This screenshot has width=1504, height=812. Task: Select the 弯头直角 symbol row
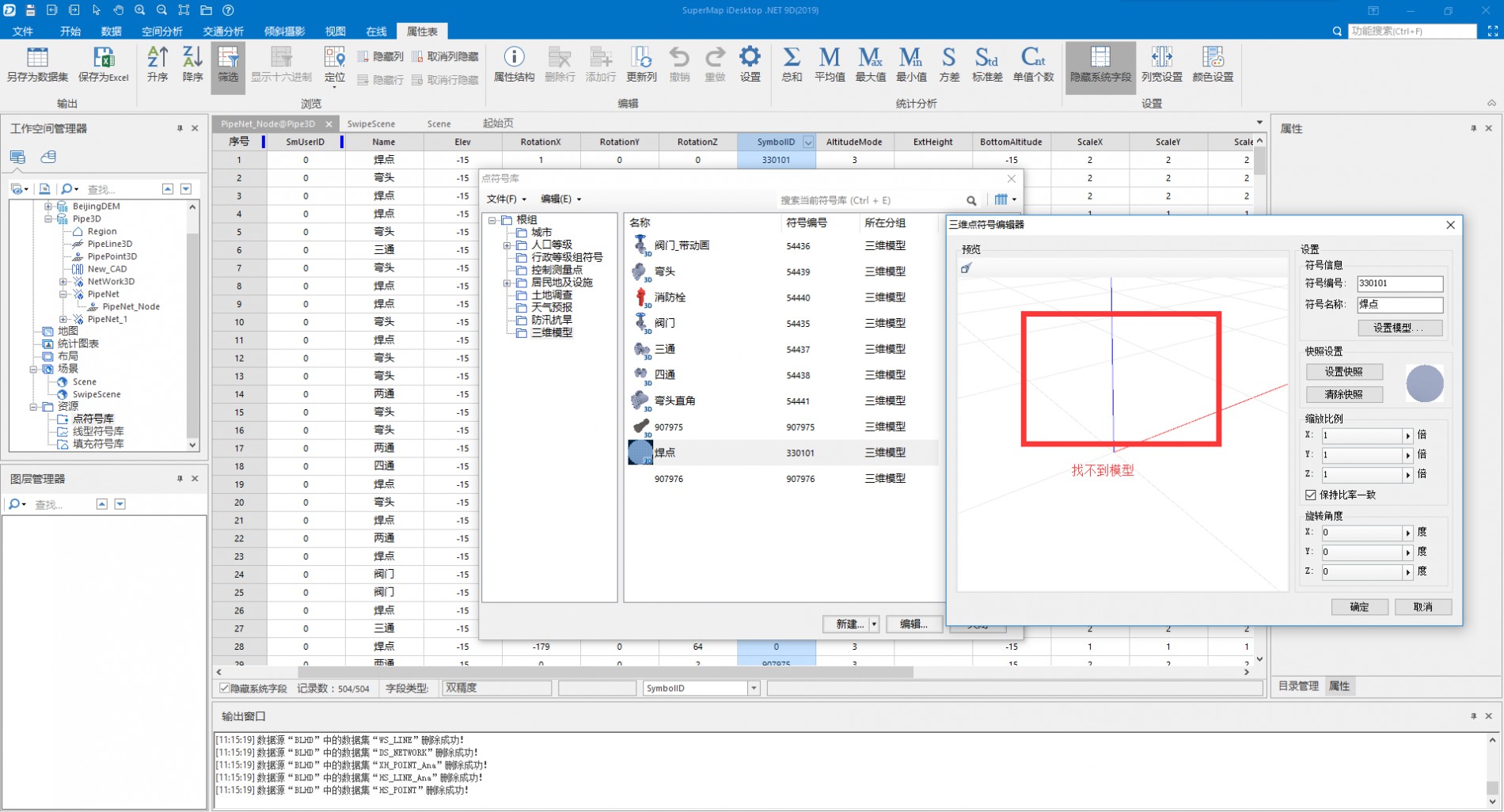(782, 401)
